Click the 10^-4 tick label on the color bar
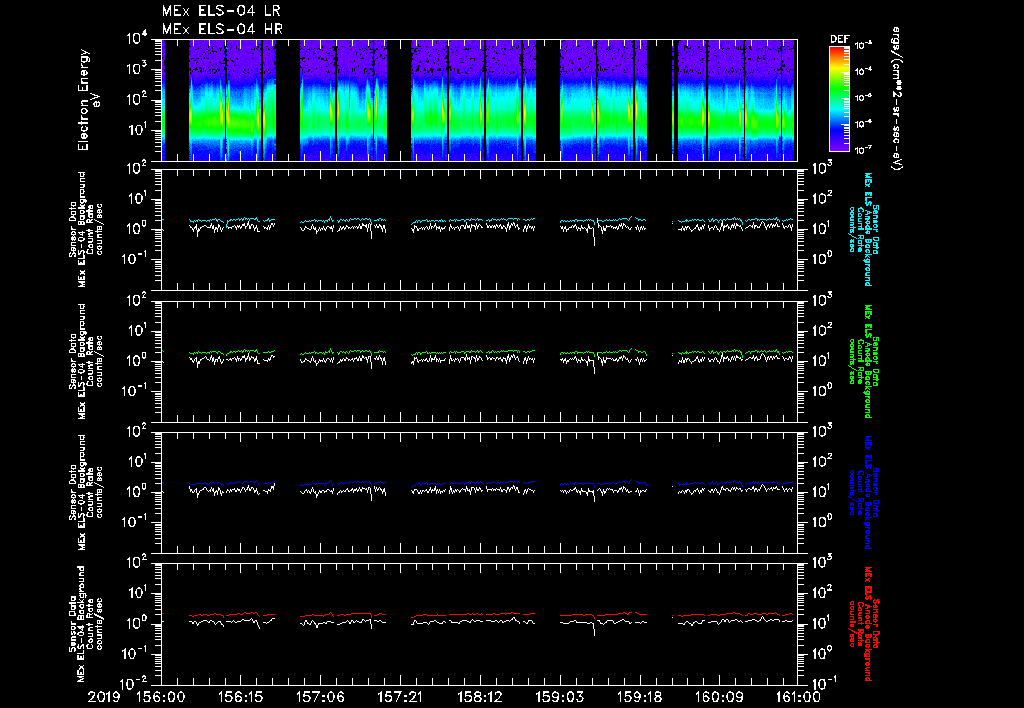Image resolution: width=1024 pixels, height=708 pixels. pyautogui.click(x=863, y=71)
